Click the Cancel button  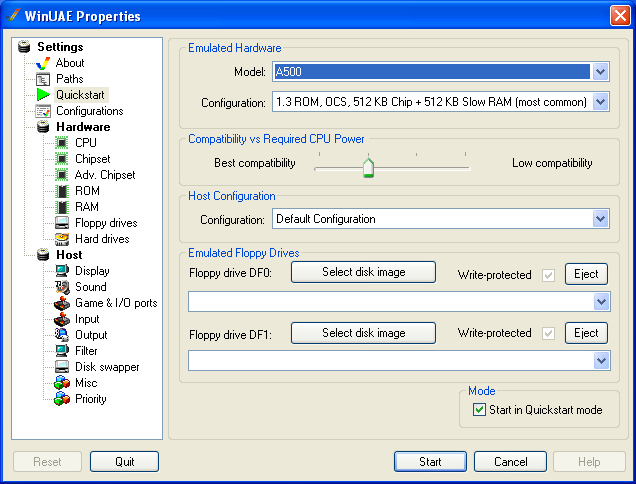(510, 462)
